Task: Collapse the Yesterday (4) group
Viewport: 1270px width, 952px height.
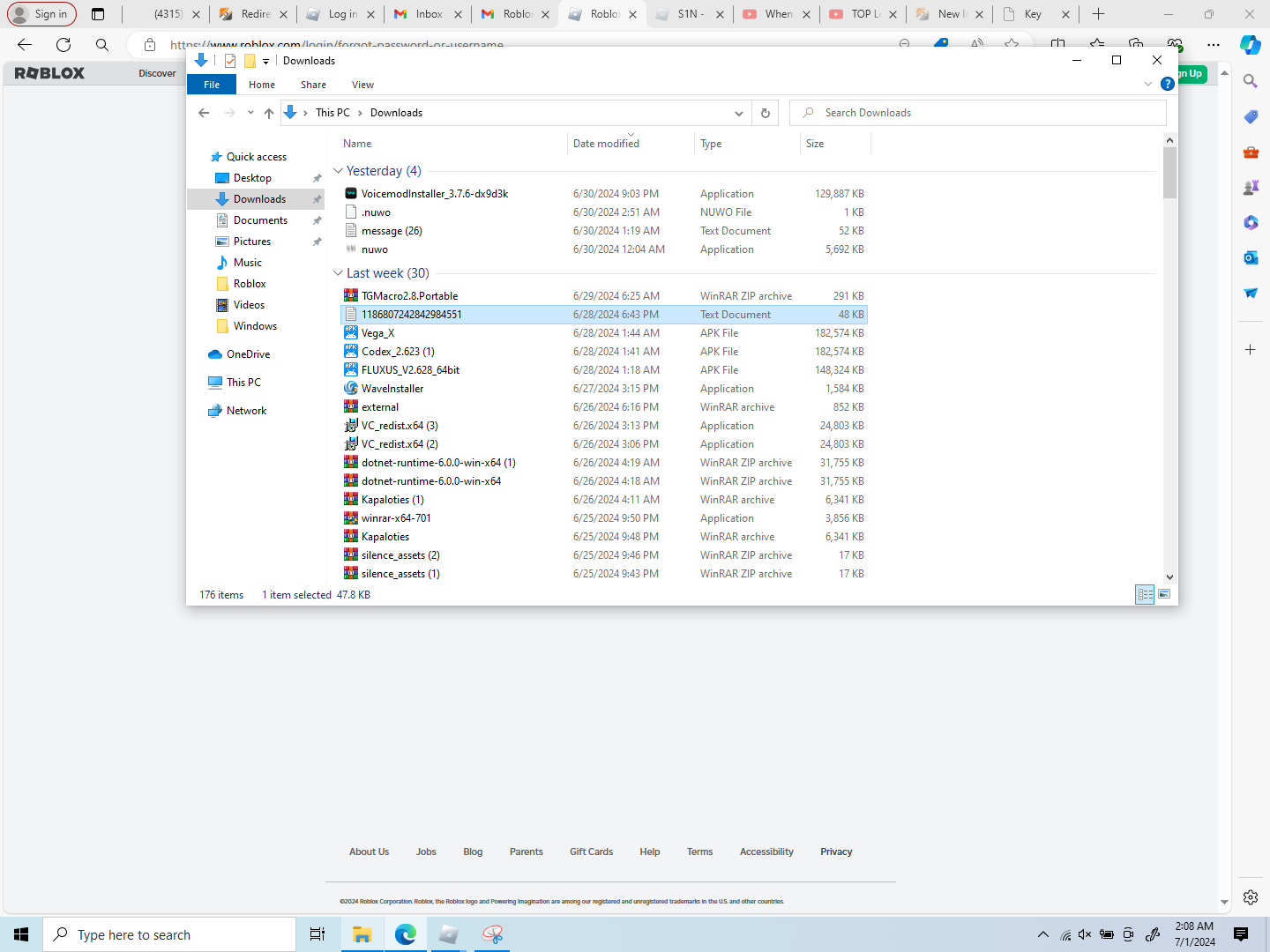Action: (x=338, y=171)
